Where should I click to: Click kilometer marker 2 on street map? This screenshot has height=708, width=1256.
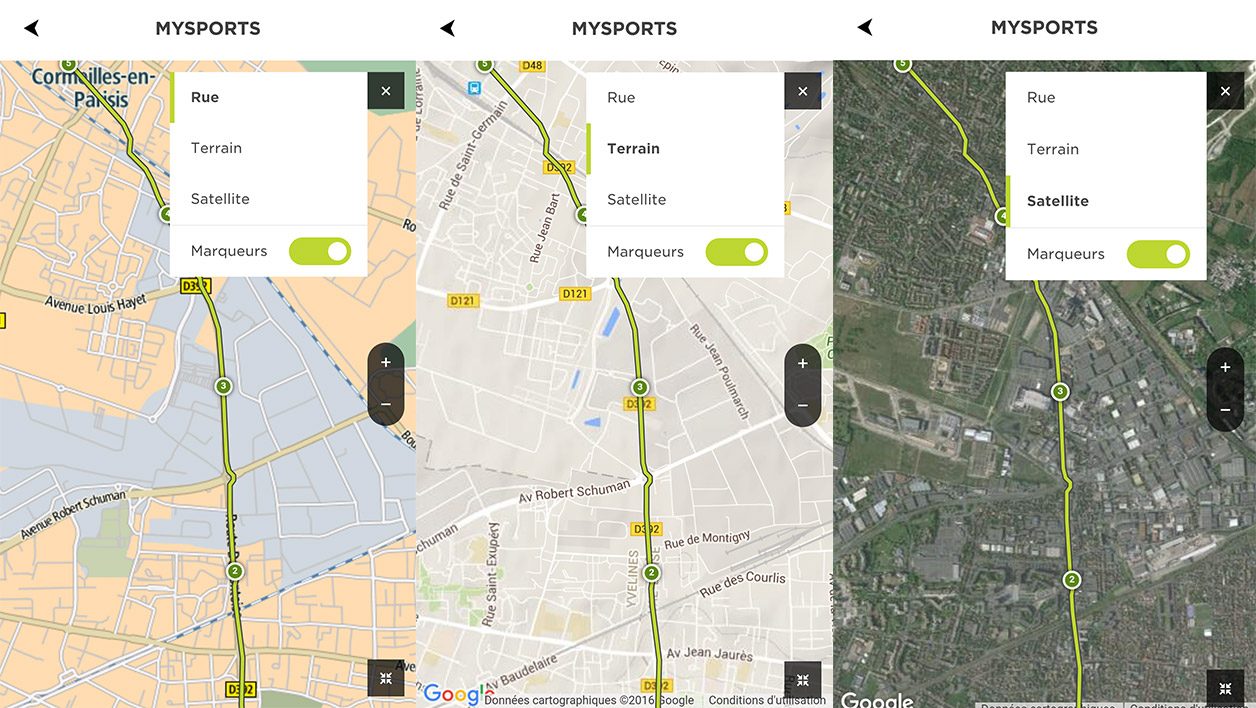click(234, 571)
